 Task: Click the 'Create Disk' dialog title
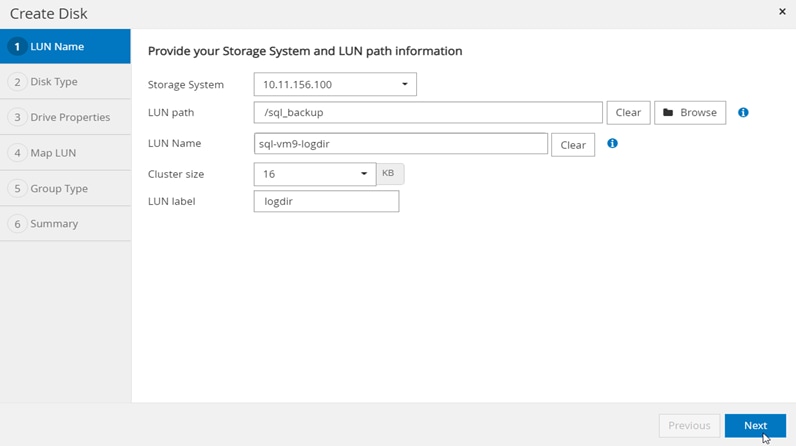[49, 14]
